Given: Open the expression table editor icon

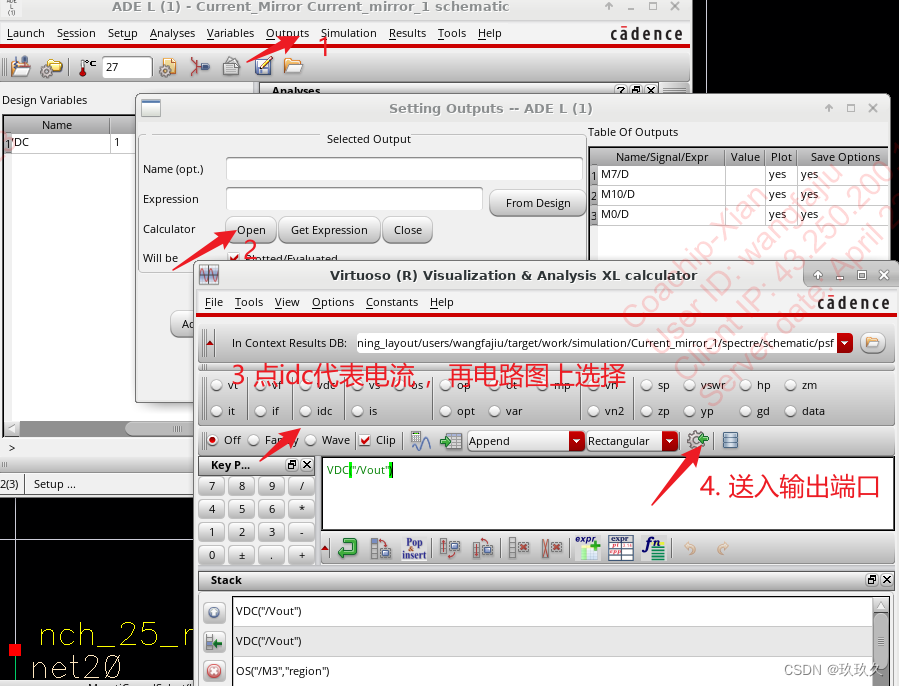Looking at the screenshot, I should pyautogui.click(x=620, y=548).
